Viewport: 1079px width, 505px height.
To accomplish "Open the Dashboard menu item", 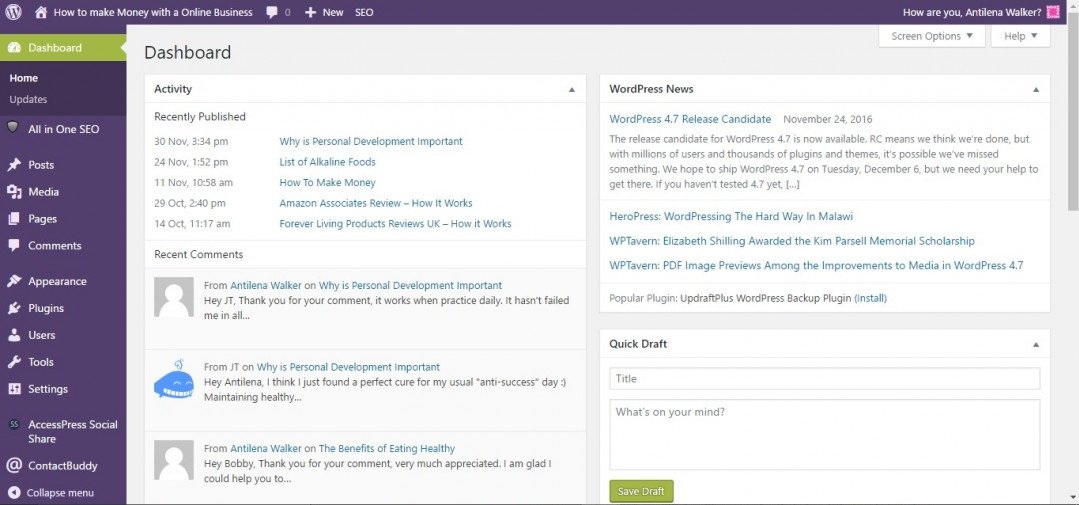I will (63, 47).
